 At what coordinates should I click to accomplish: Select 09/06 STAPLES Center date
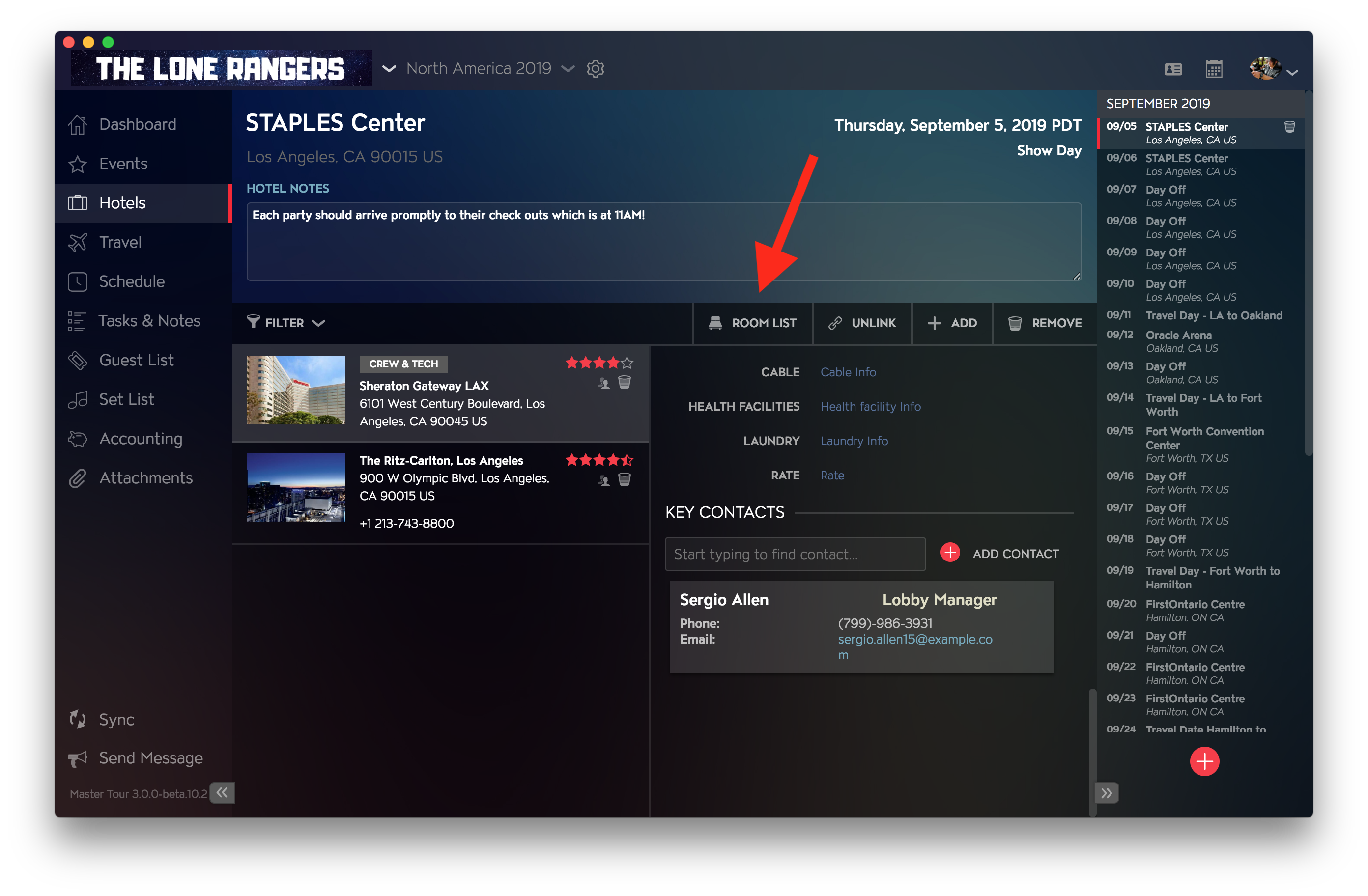click(1200, 165)
